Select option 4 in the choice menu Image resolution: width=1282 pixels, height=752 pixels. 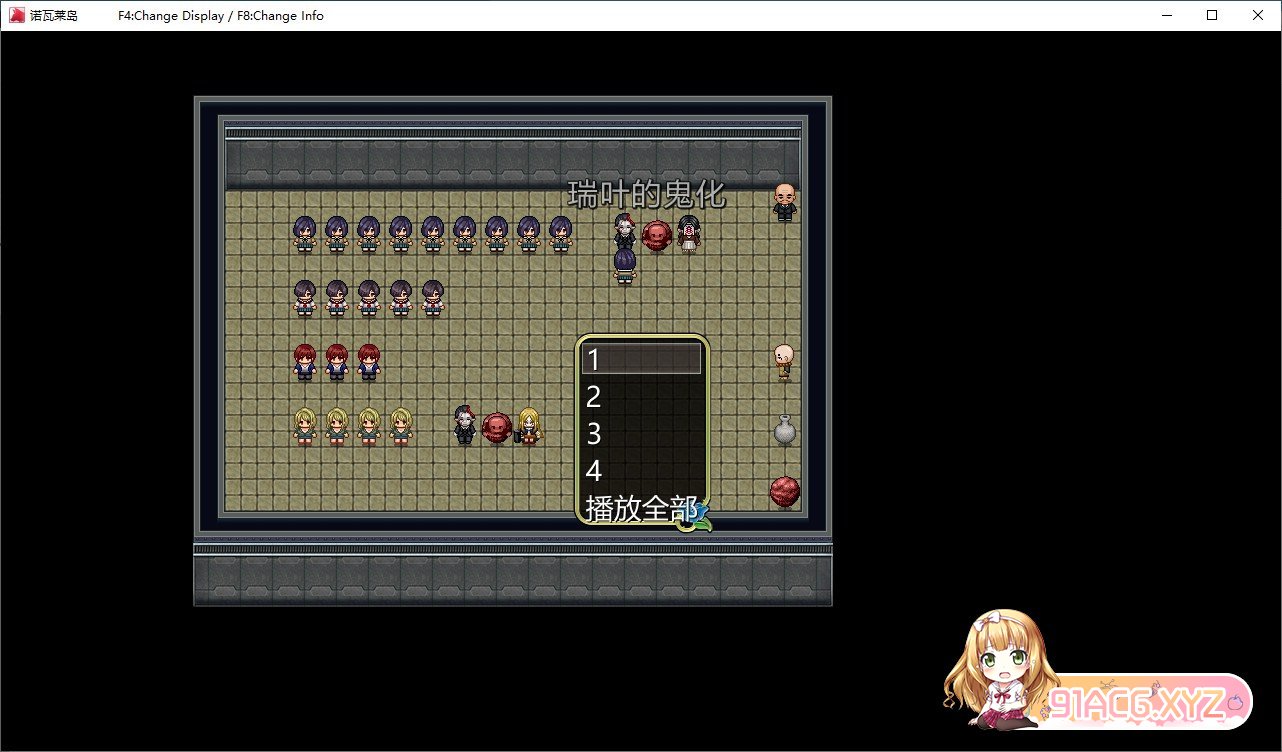coord(641,471)
